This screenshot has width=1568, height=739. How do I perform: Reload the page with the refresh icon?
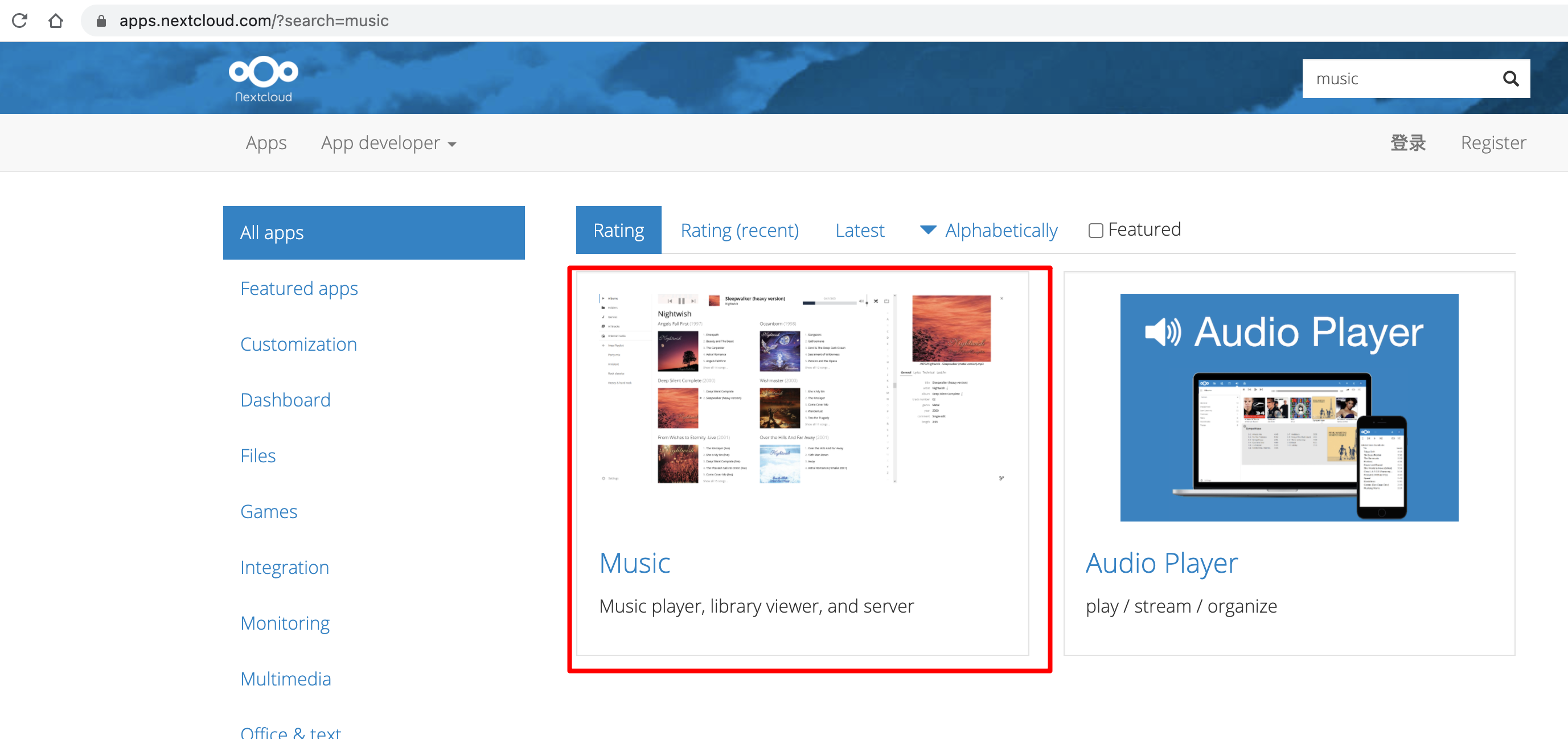pyautogui.click(x=19, y=20)
